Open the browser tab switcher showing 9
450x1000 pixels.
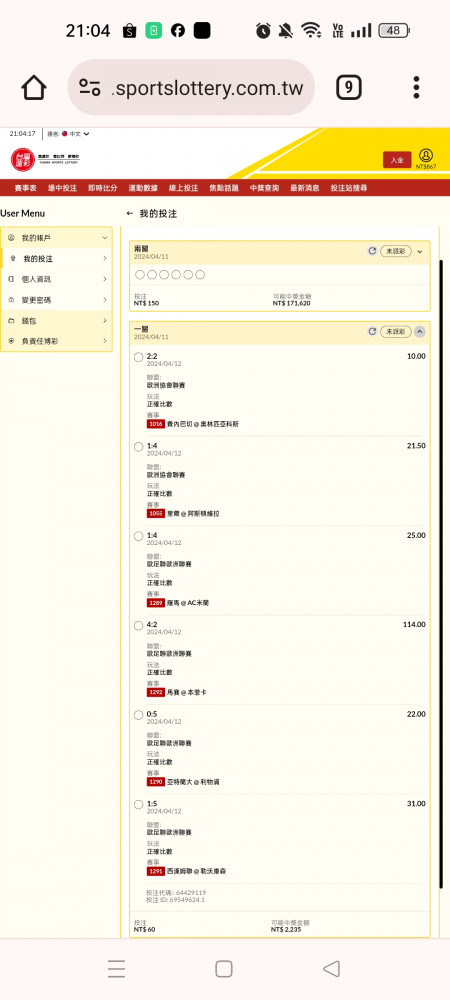[349, 88]
